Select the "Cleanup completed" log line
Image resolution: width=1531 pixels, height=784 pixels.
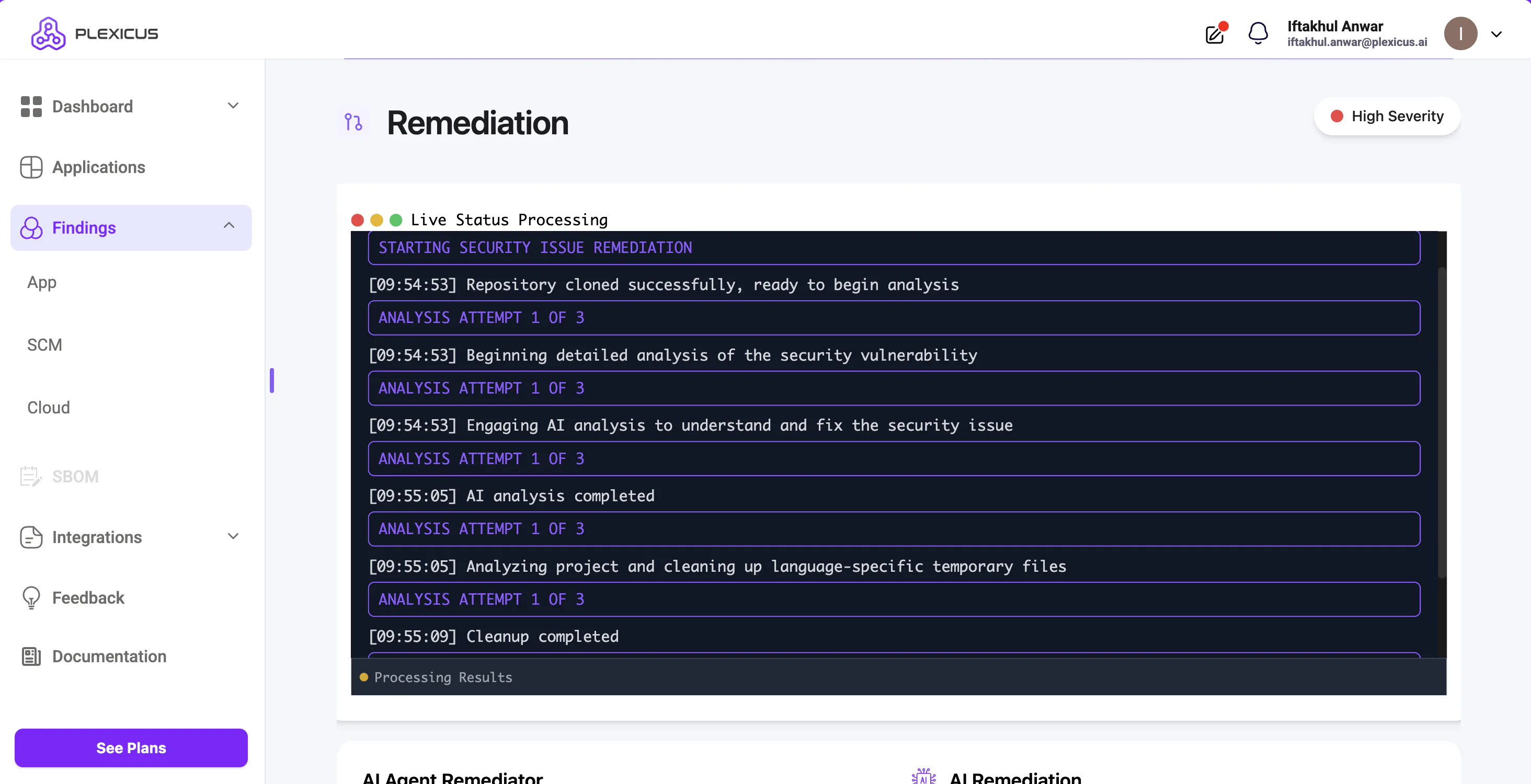[x=493, y=637]
